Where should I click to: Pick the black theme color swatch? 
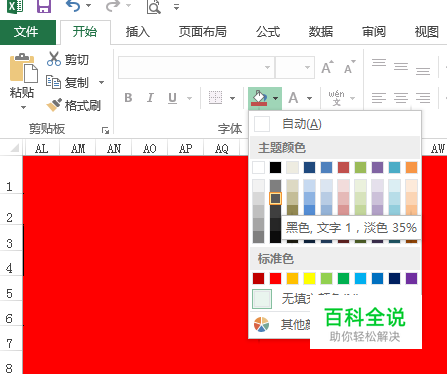click(x=275, y=167)
